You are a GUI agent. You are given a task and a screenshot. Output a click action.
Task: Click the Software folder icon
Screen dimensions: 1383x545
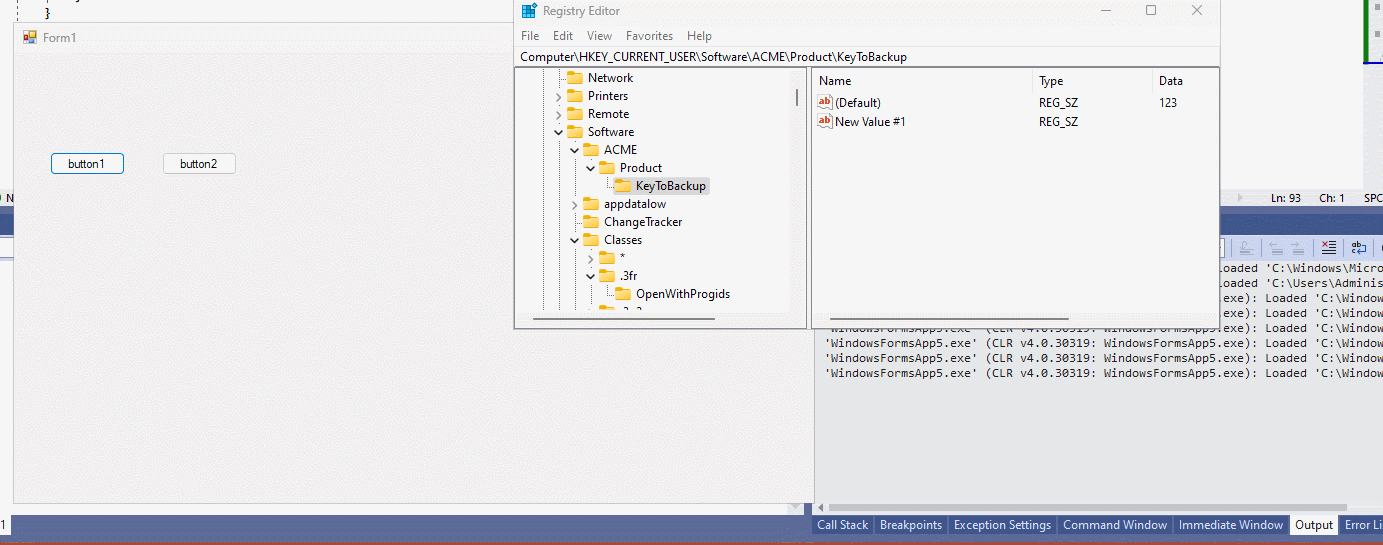[x=574, y=132]
